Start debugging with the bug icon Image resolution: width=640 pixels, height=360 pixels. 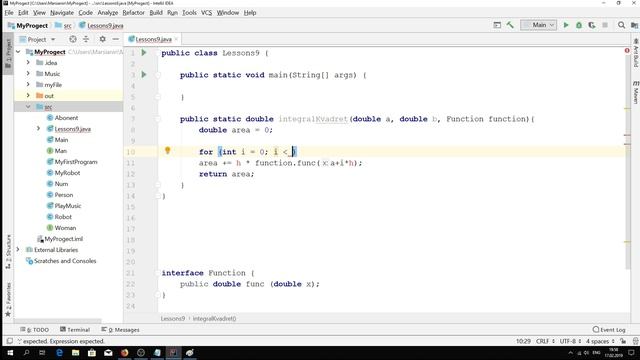pyautogui.click(x=579, y=25)
